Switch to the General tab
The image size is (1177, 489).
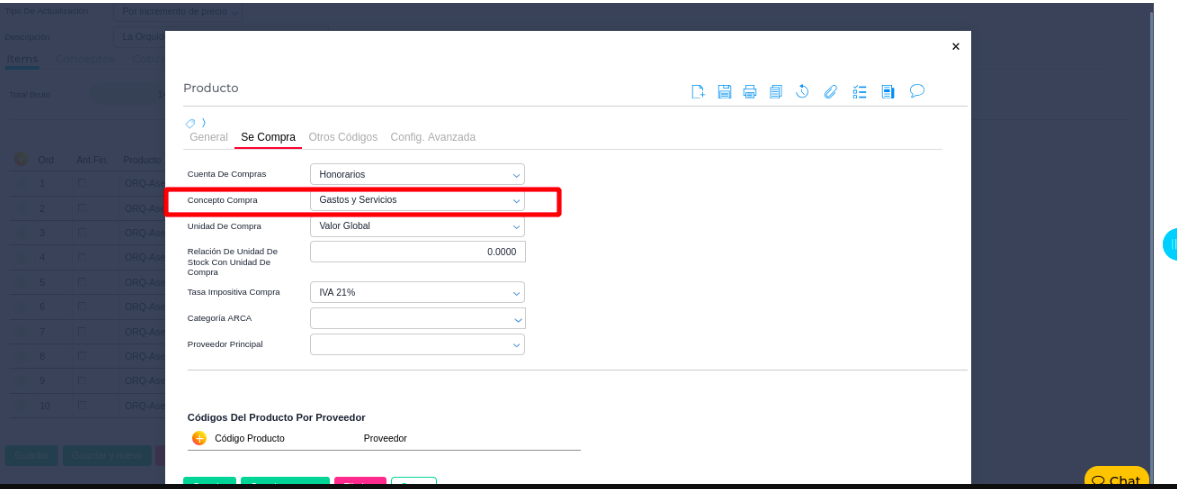[208, 137]
